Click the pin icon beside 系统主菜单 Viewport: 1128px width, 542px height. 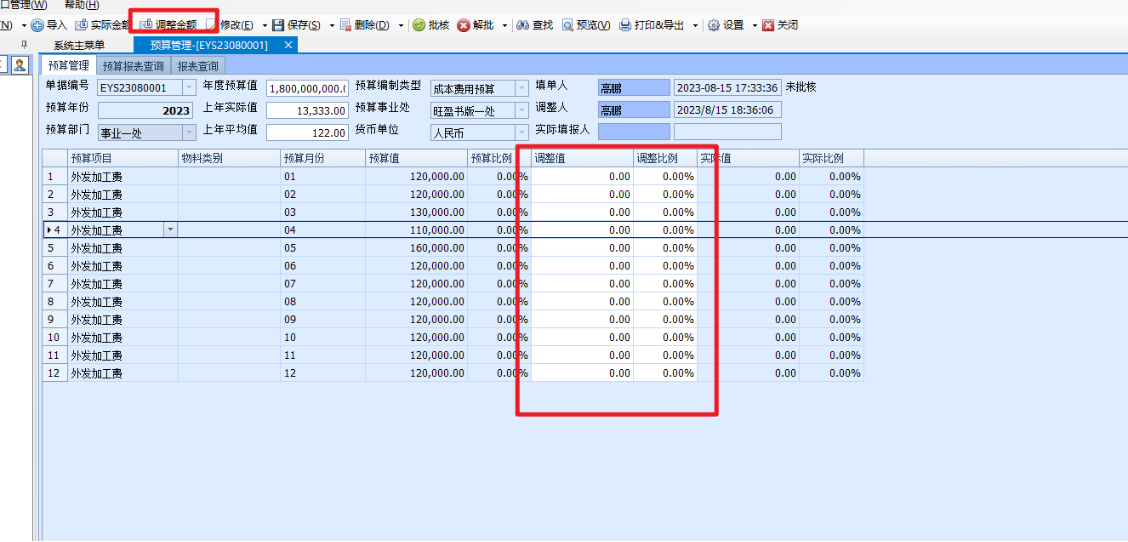click(x=24, y=45)
